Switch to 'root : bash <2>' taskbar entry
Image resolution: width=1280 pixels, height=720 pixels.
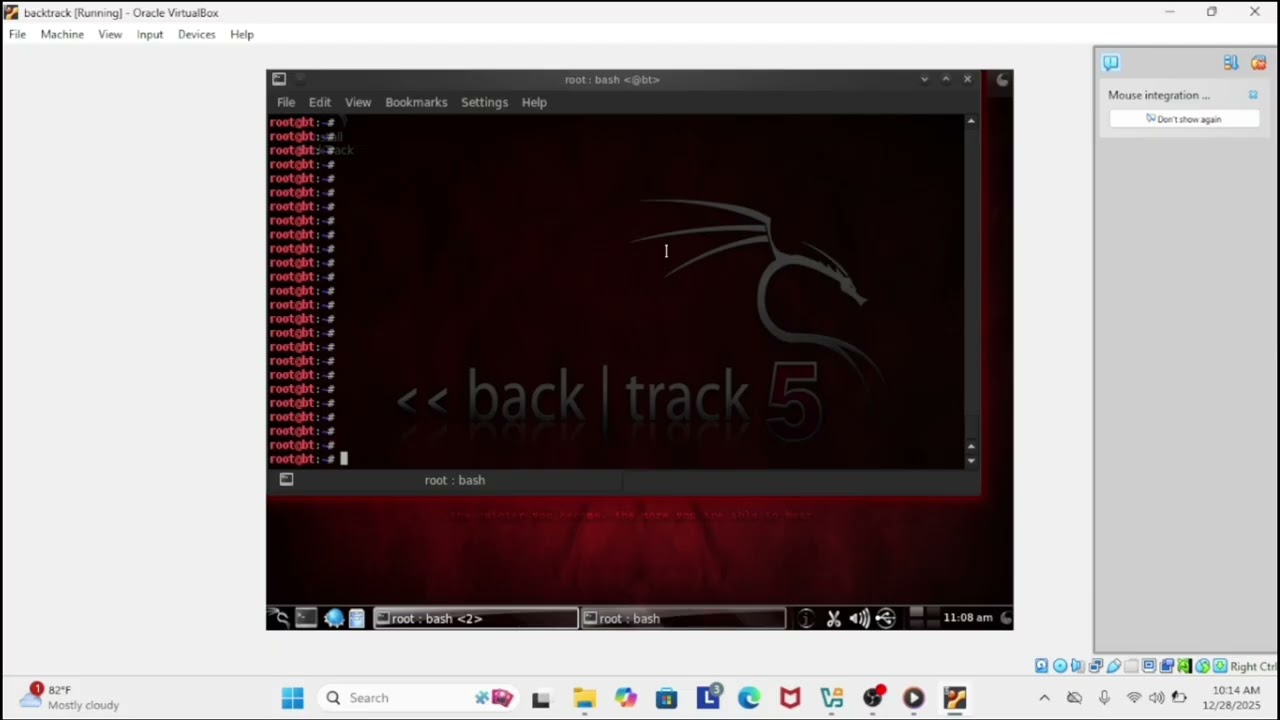[475, 618]
